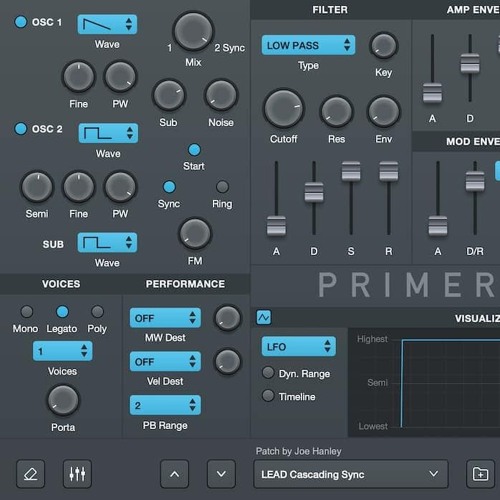Open SUB Wave selector
The height and width of the screenshot is (500, 500).
(107, 242)
